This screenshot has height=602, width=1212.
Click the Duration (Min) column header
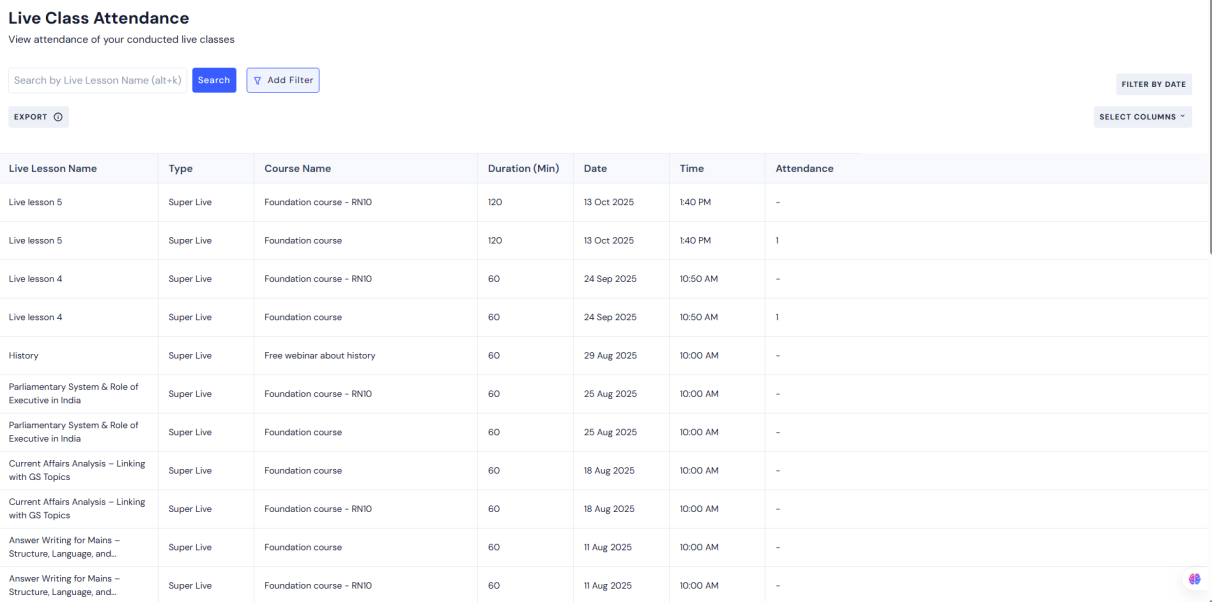click(x=523, y=169)
